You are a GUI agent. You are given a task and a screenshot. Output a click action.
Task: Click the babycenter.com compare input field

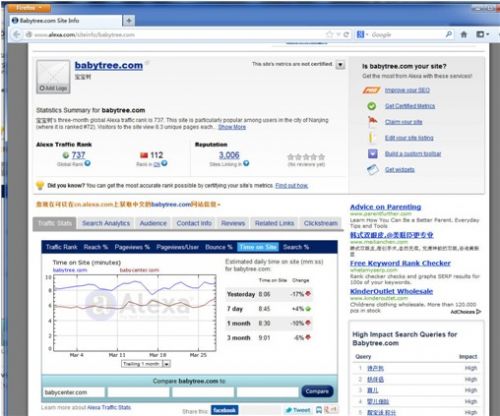tap(73, 392)
